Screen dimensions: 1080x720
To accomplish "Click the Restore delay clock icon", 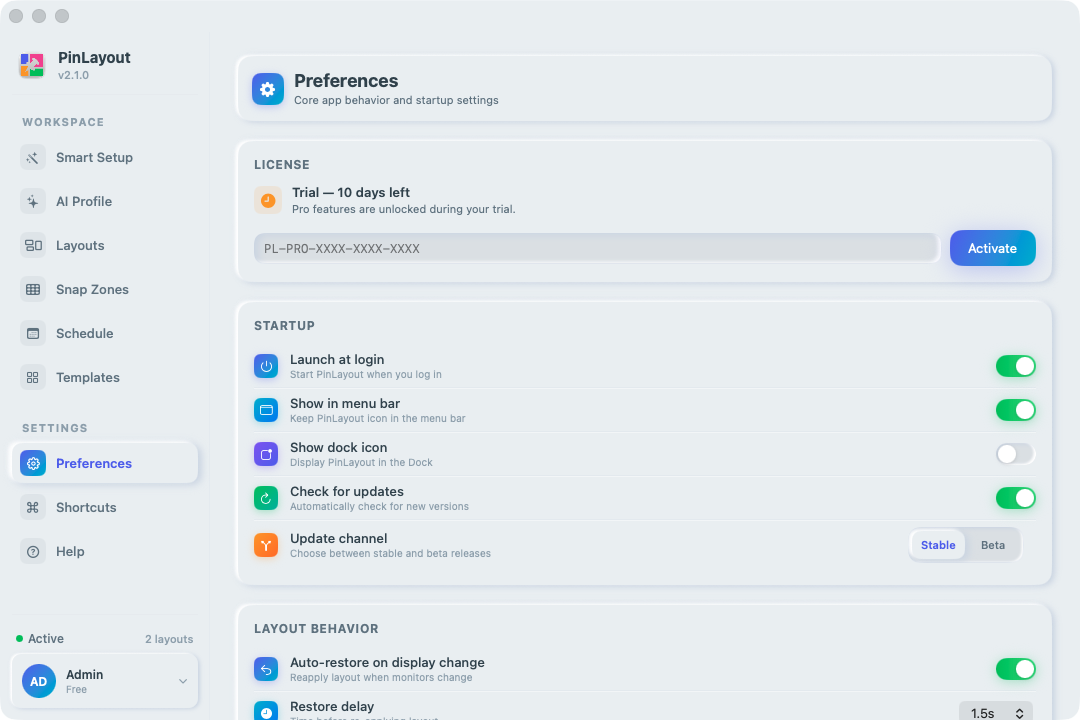I will (x=266, y=710).
